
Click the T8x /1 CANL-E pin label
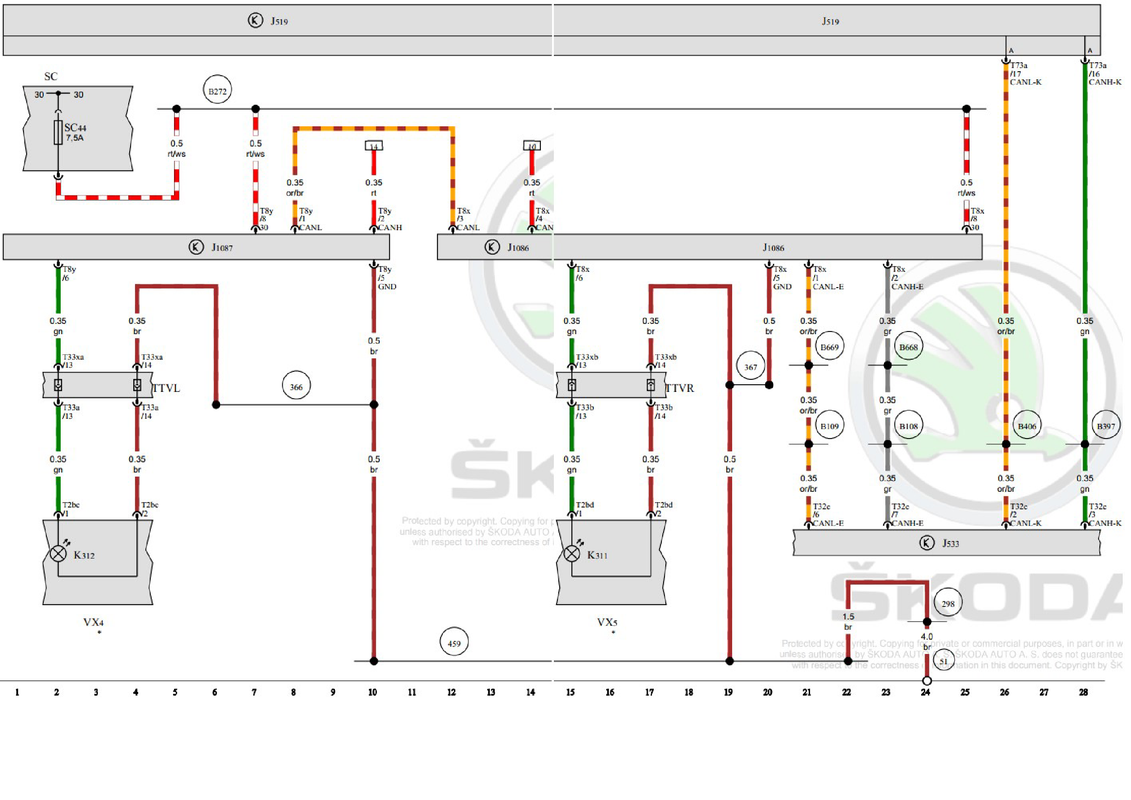pos(828,278)
